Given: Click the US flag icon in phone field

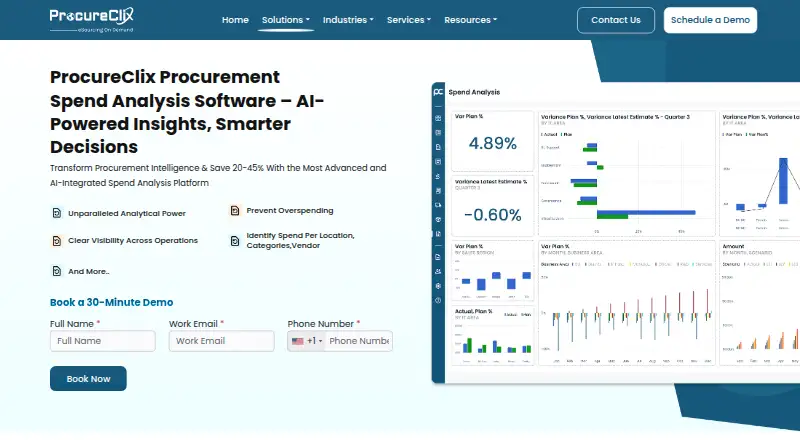Looking at the screenshot, I should (298, 341).
